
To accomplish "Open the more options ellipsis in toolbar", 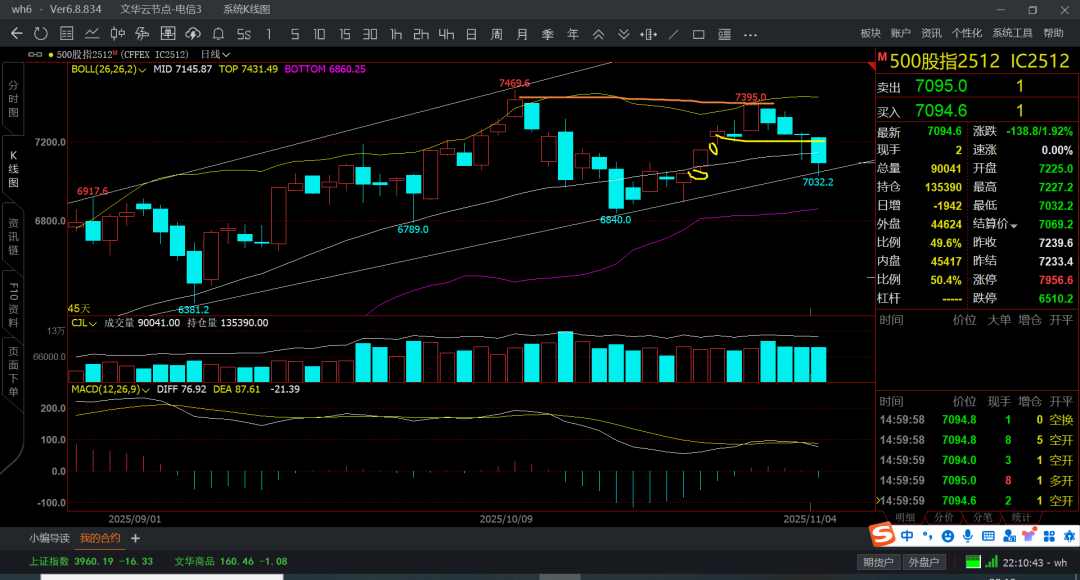I will point(751,34).
